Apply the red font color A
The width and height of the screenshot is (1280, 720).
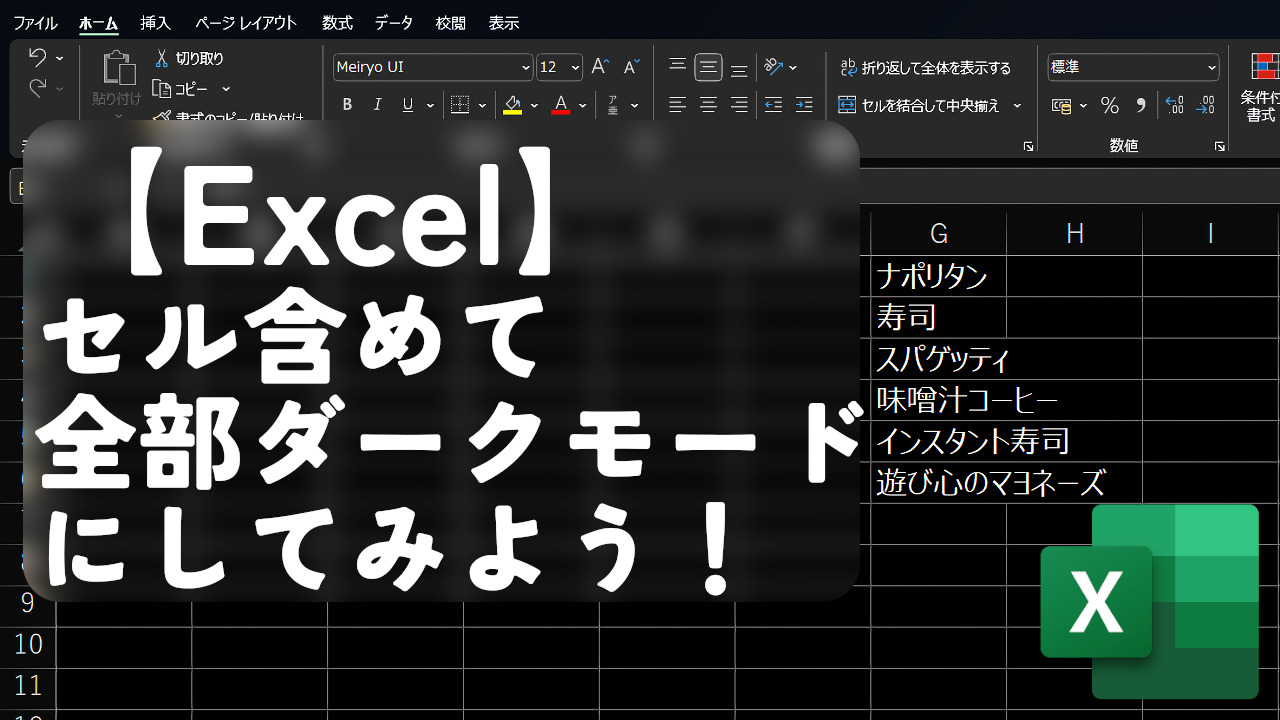point(560,105)
